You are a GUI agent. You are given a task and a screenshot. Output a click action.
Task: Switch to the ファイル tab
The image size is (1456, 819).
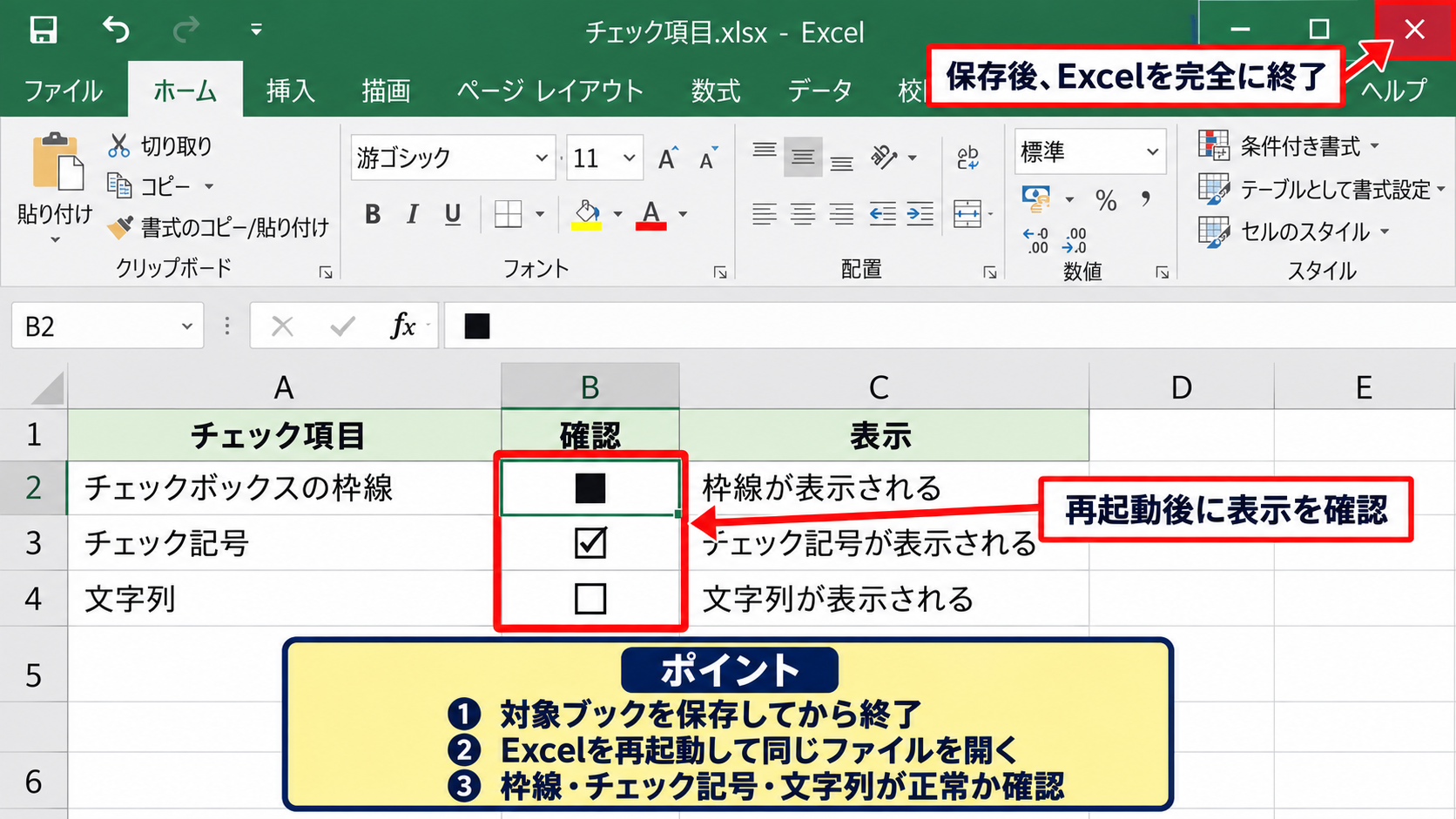click(x=64, y=91)
